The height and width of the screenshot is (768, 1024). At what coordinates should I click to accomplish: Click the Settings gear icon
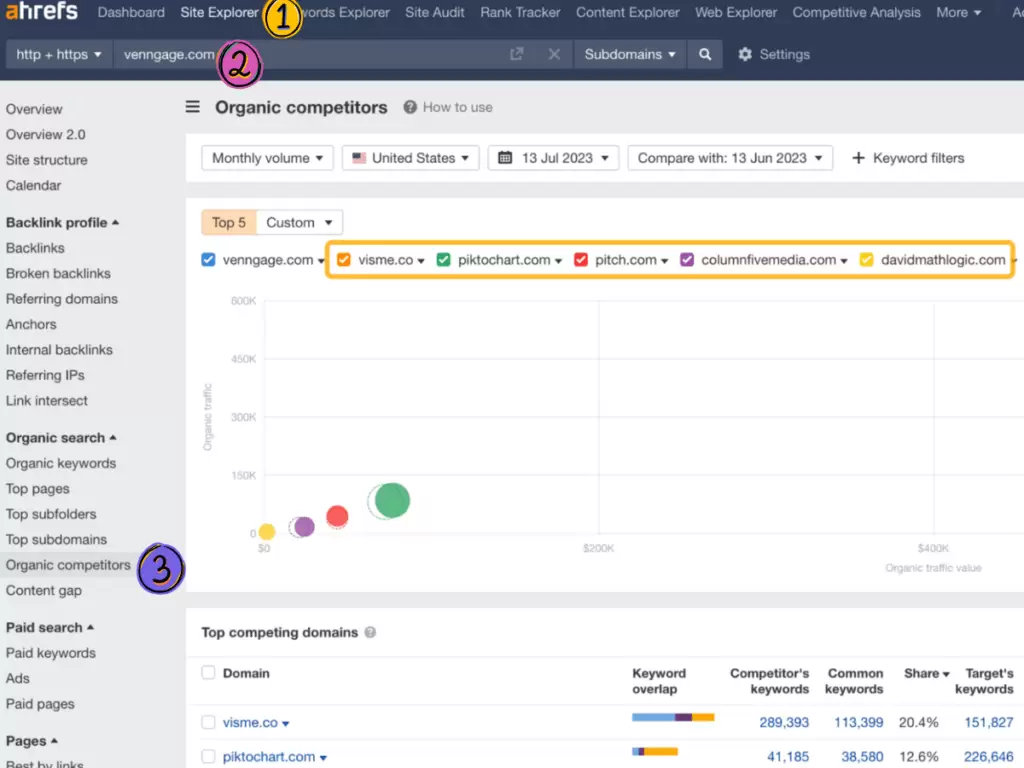[745, 54]
